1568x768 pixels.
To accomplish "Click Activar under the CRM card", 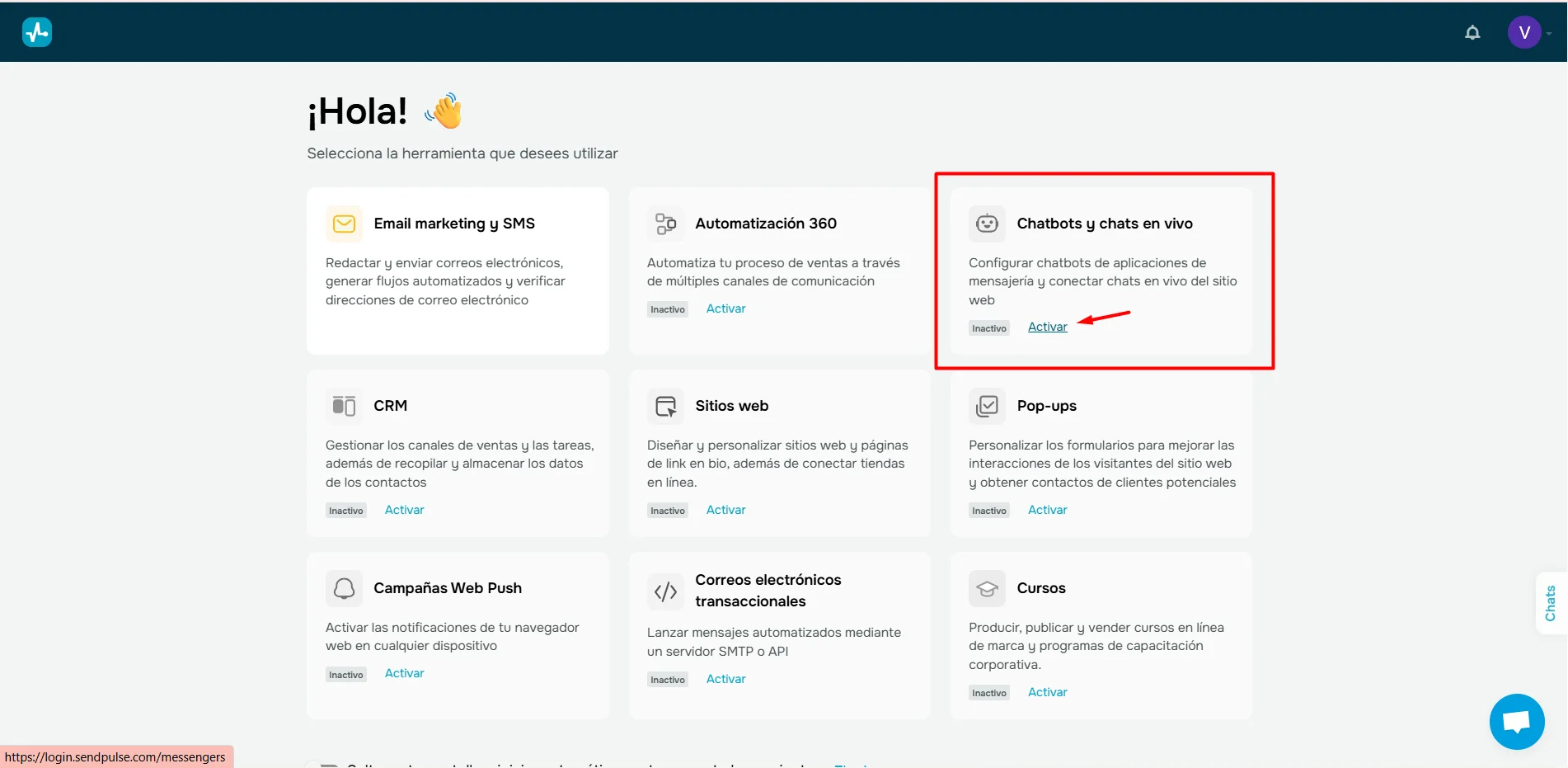I will [x=404, y=510].
